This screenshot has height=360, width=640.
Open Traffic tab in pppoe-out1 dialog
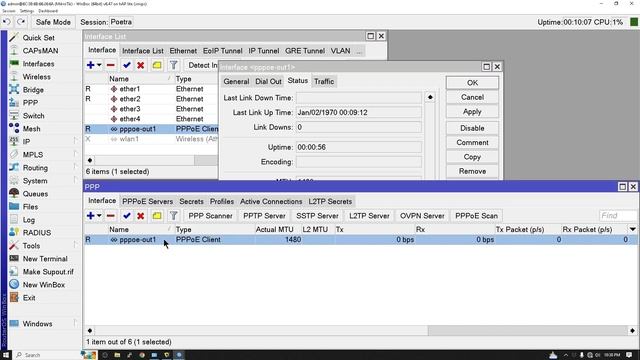pyautogui.click(x=324, y=81)
